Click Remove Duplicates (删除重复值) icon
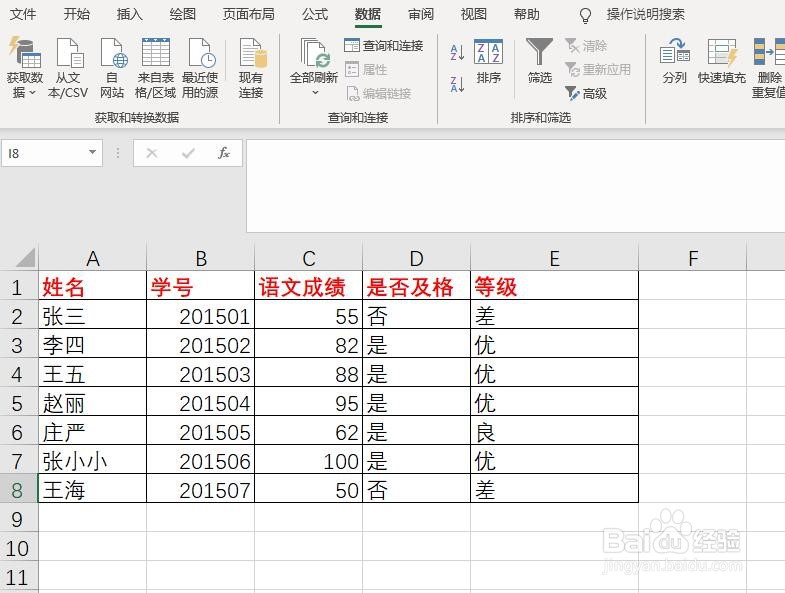 pos(768,68)
